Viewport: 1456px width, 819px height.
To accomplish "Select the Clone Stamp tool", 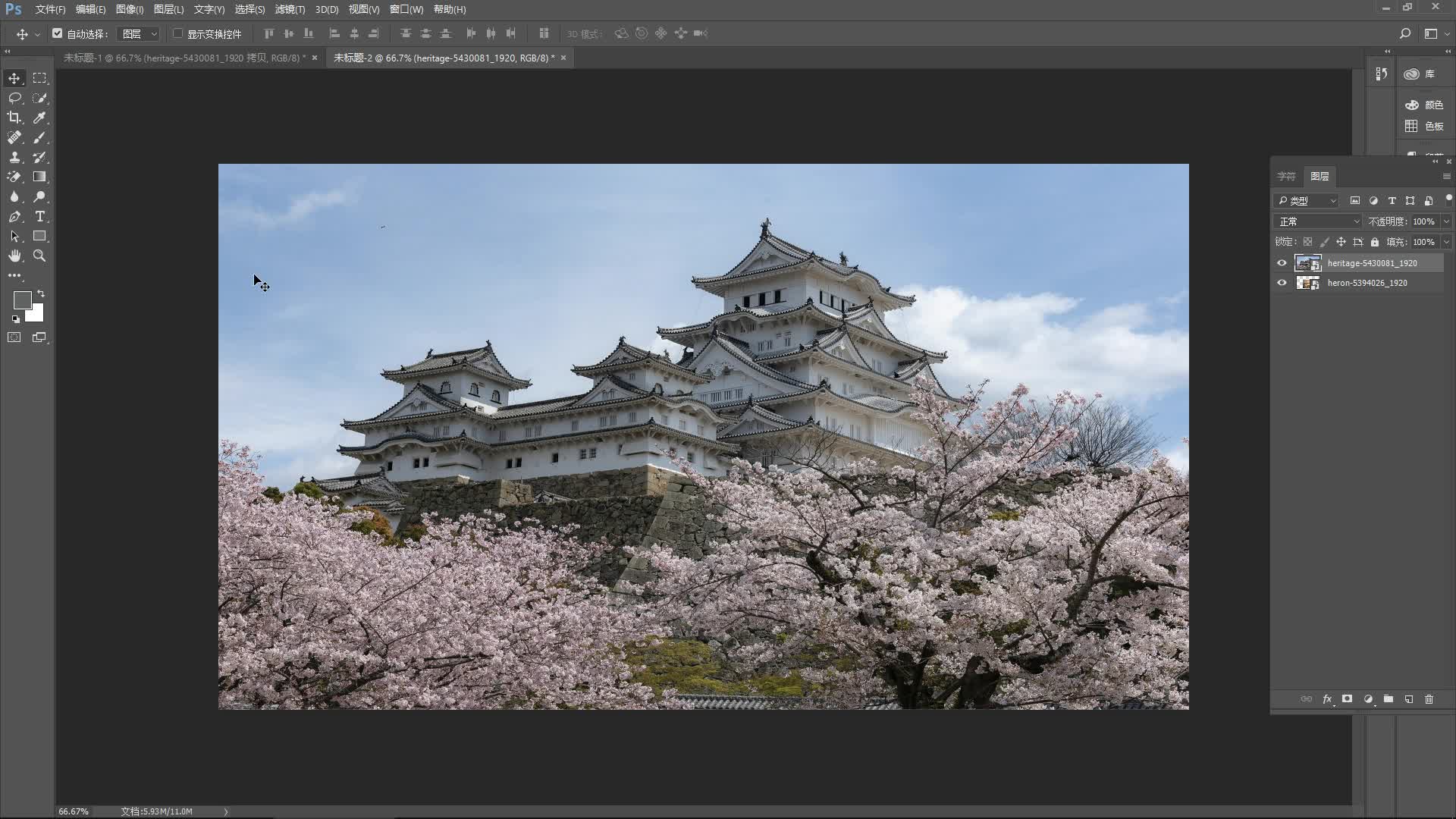I will pyautogui.click(x=14, y=157).
